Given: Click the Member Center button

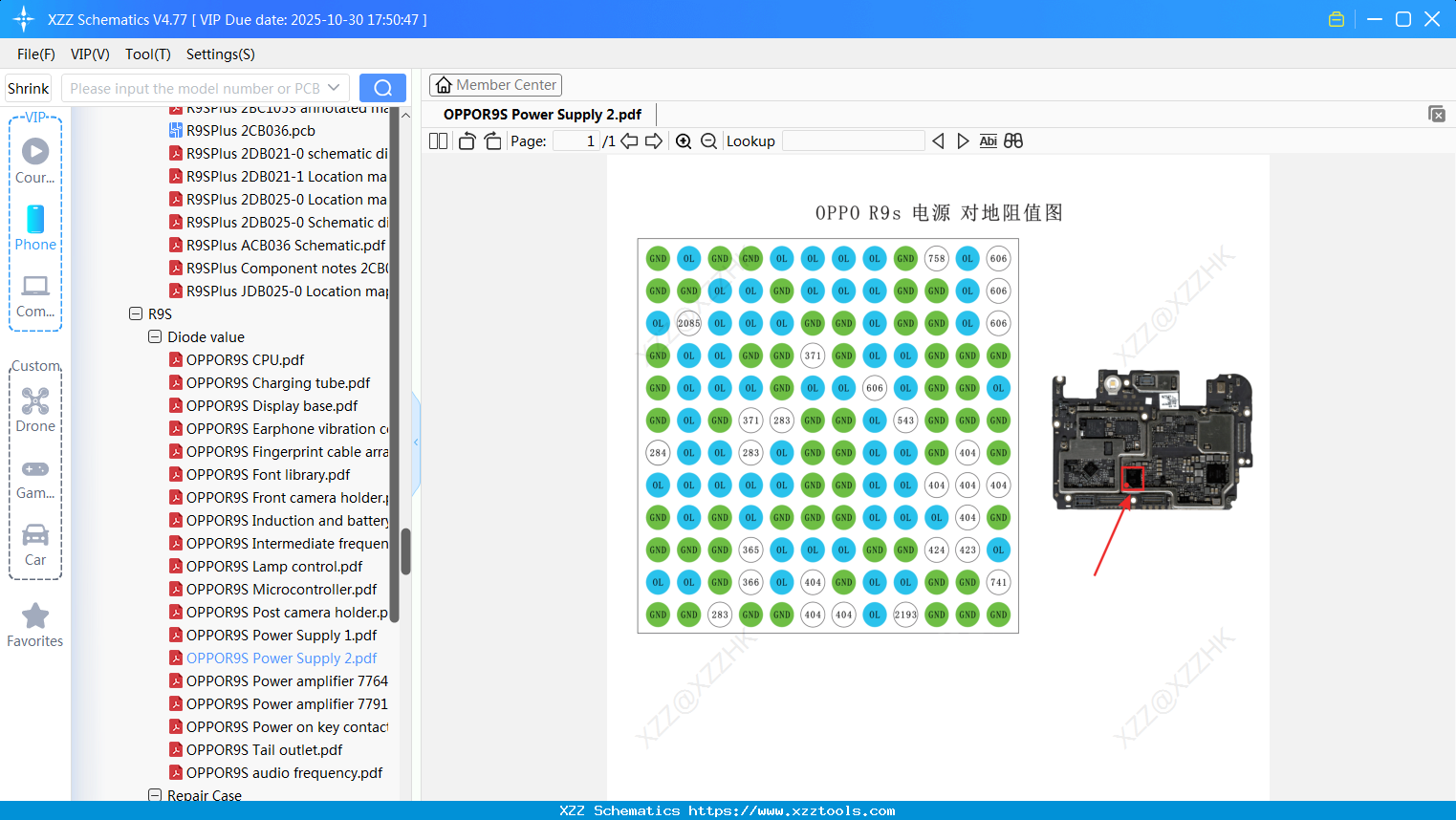Looking at the screenshot, I should pos(495,85).
